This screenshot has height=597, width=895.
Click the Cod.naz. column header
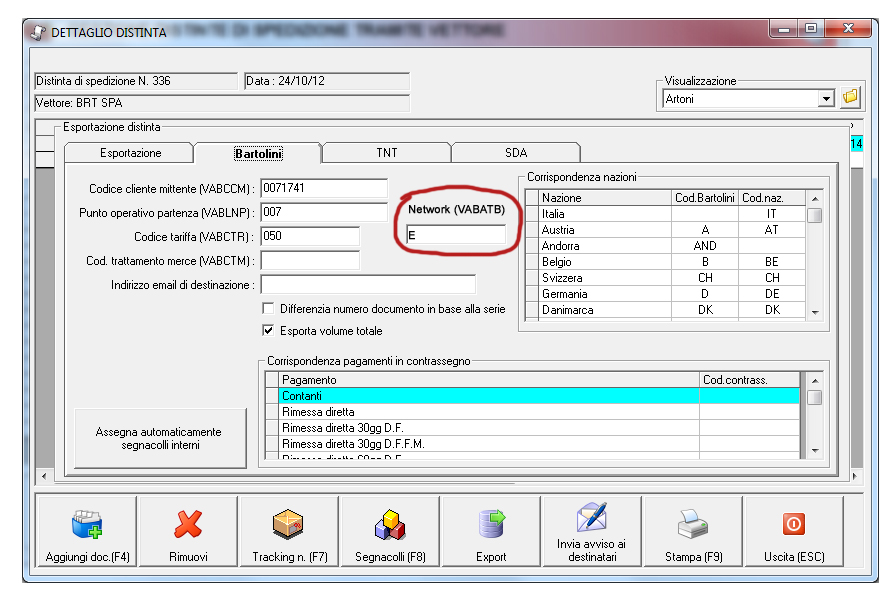tap(772, 198)
